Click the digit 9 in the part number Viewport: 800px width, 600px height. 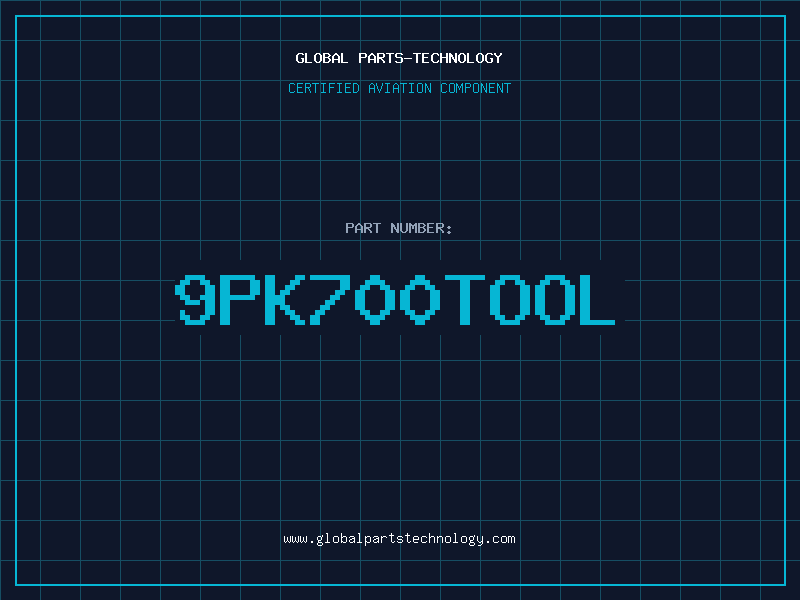pos(196,300)
